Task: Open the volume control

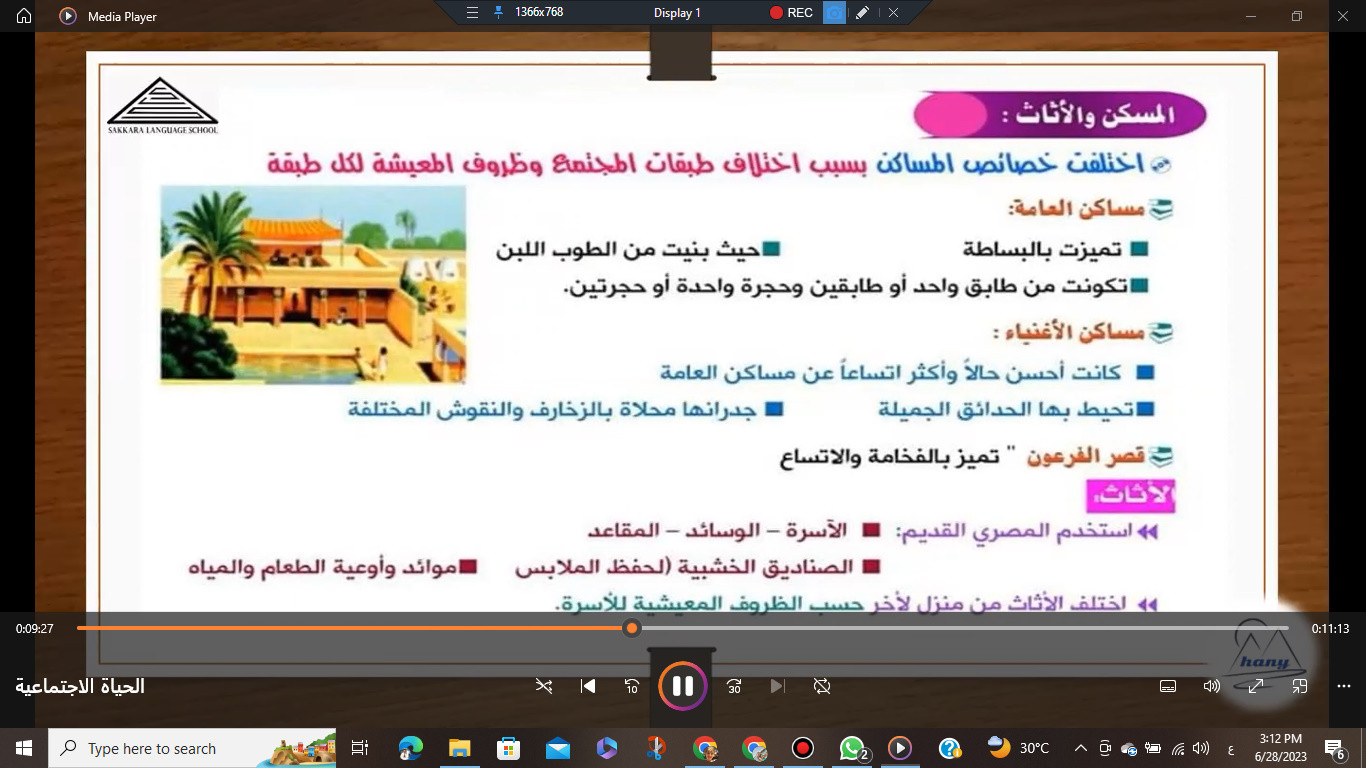Action: tap(1211, 686)
